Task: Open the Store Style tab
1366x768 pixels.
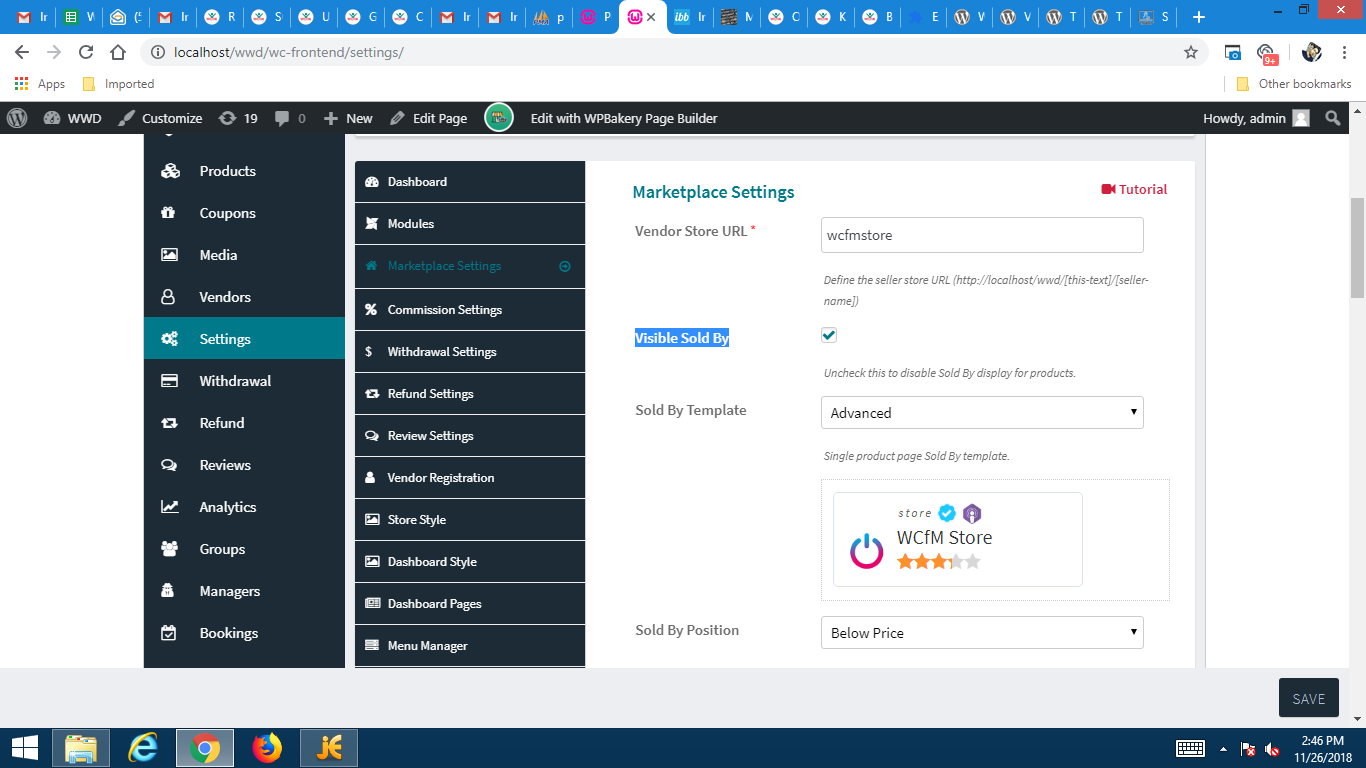Action: point(470,520)
